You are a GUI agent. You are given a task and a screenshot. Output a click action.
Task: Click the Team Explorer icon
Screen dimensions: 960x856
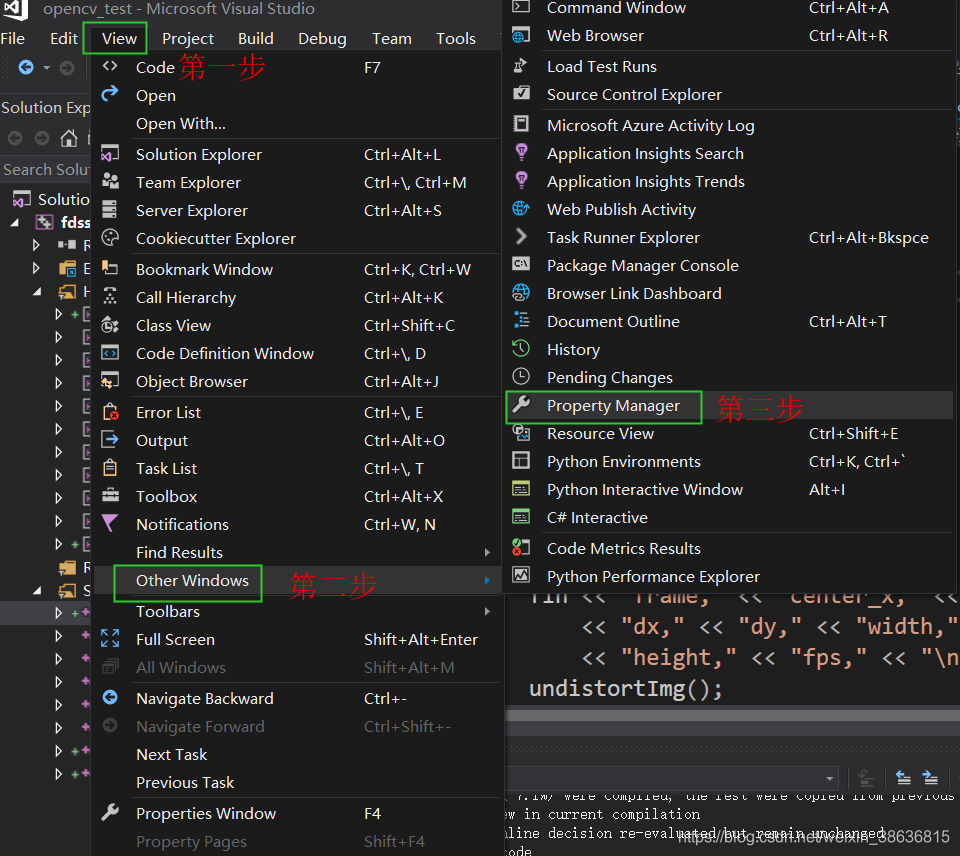point(110,181)
